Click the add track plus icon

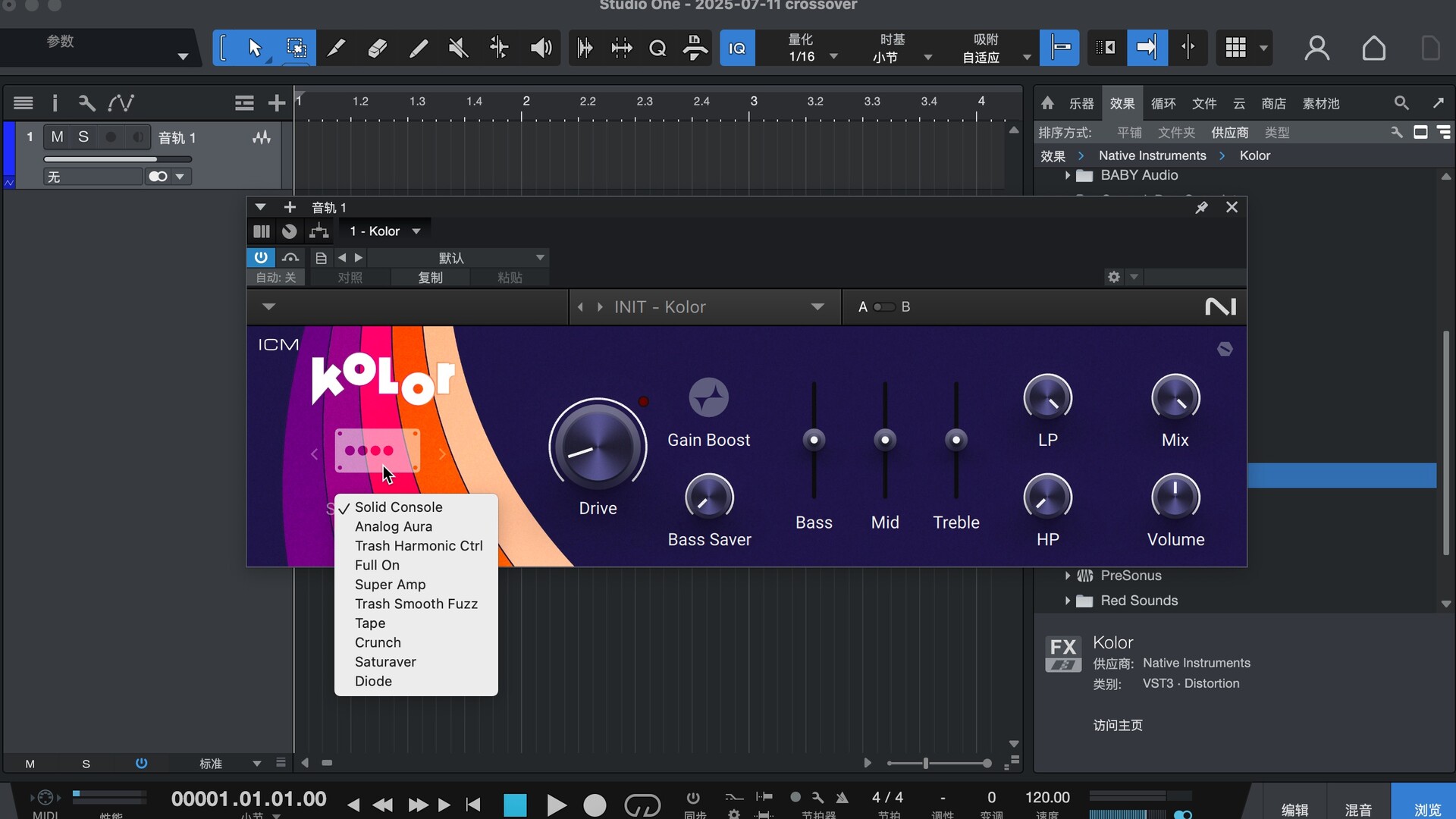point(277,103)
